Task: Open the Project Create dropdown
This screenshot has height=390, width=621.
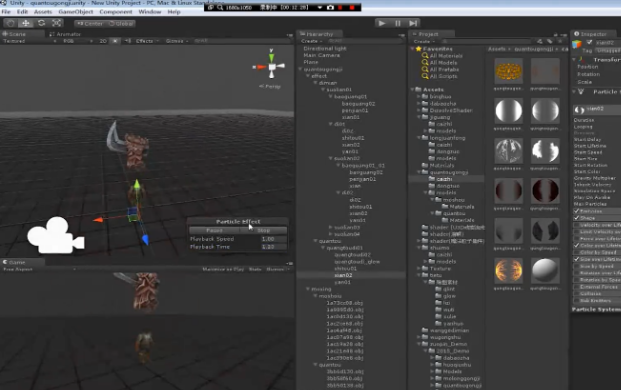Action: [424, 41]
